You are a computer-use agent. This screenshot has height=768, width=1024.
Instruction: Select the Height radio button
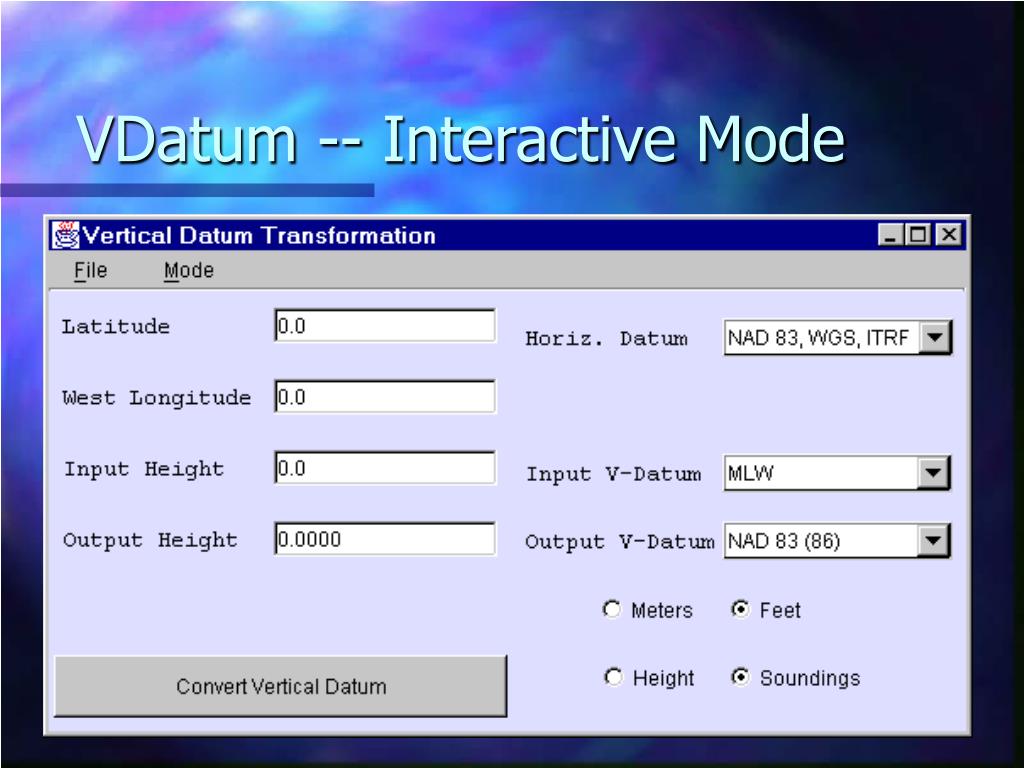(613, 677)
